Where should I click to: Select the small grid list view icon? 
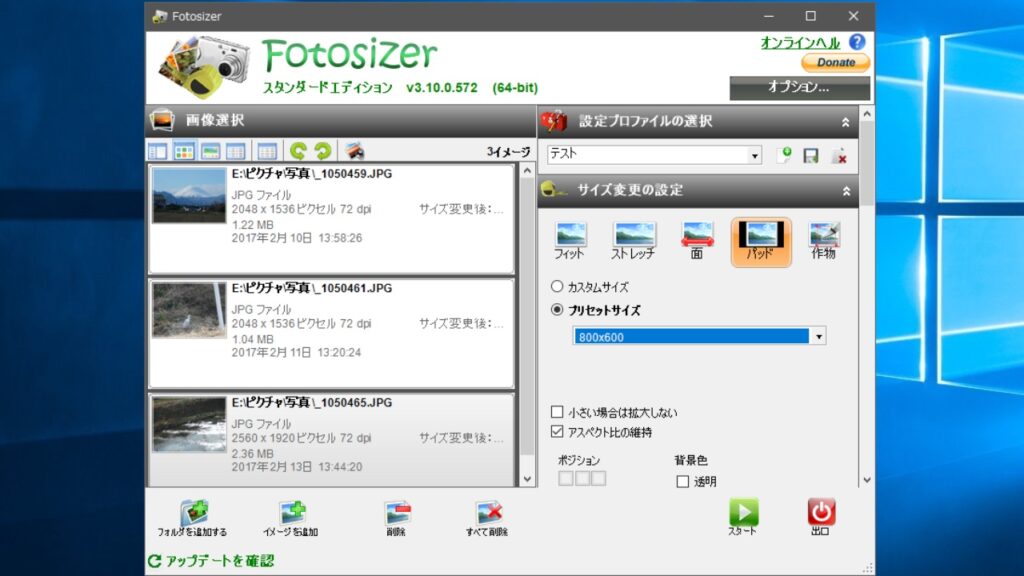tap(236, 152)
